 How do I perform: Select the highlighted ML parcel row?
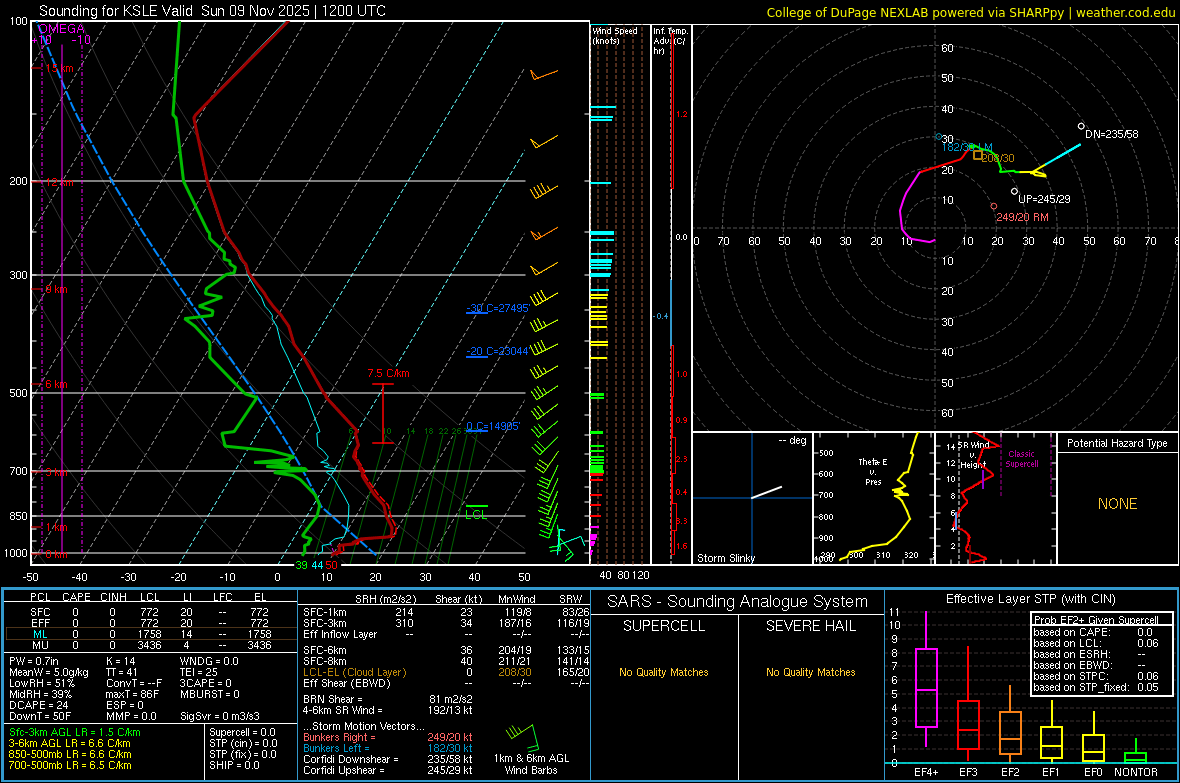tap(149, 634)
